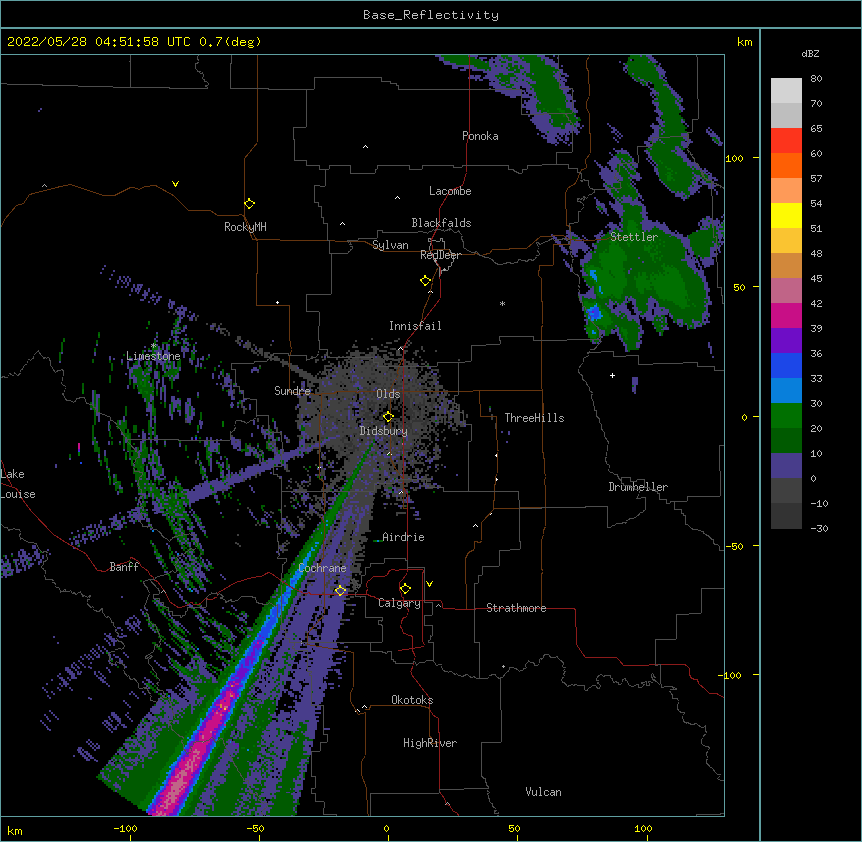Image resolution: width=862 pixels, height=842 pixels.
Task: Click the Sylvan town label
Action: coord(390,245)
